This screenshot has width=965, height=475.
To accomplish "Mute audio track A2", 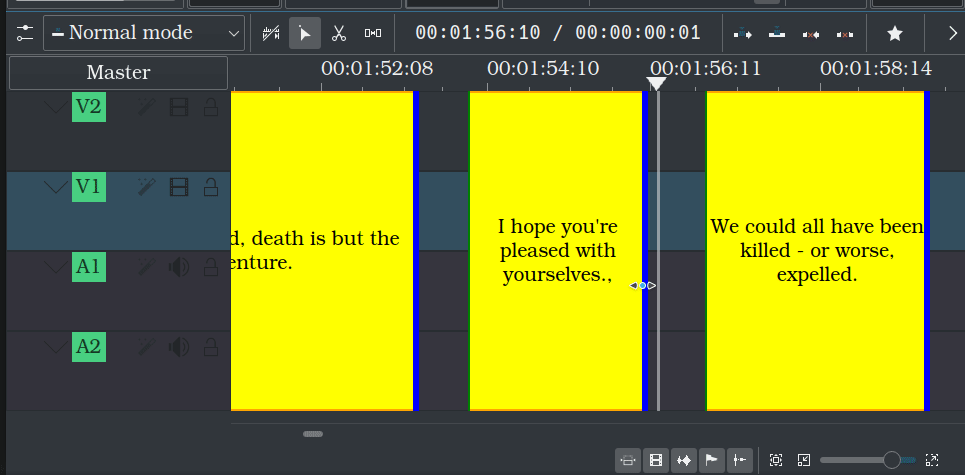I will click(x=178, y=347).
